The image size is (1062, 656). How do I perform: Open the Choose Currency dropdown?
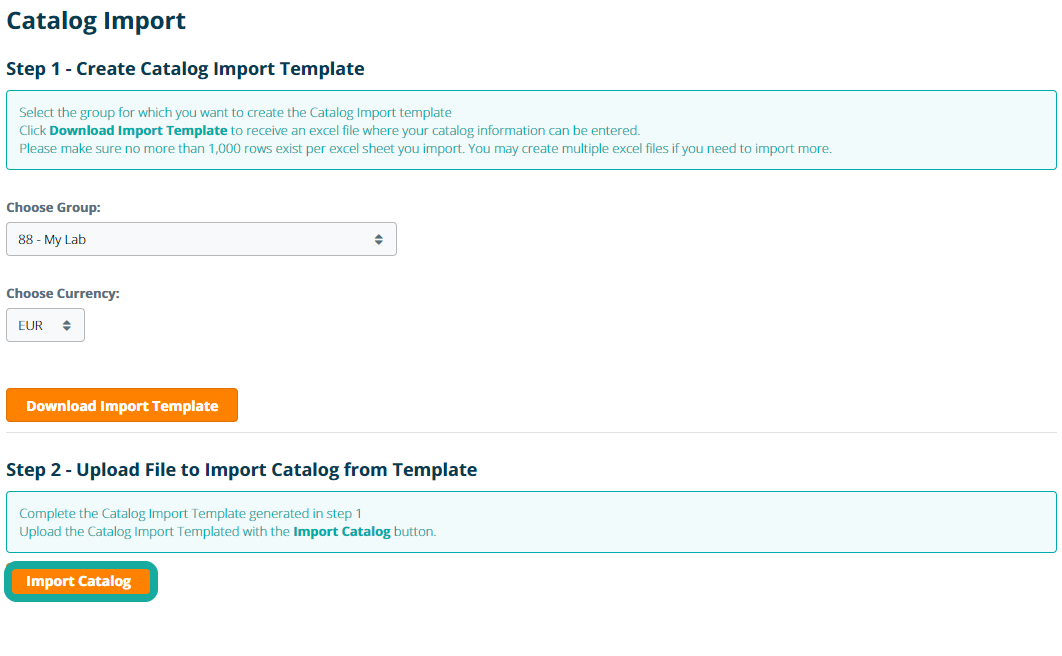45,325
